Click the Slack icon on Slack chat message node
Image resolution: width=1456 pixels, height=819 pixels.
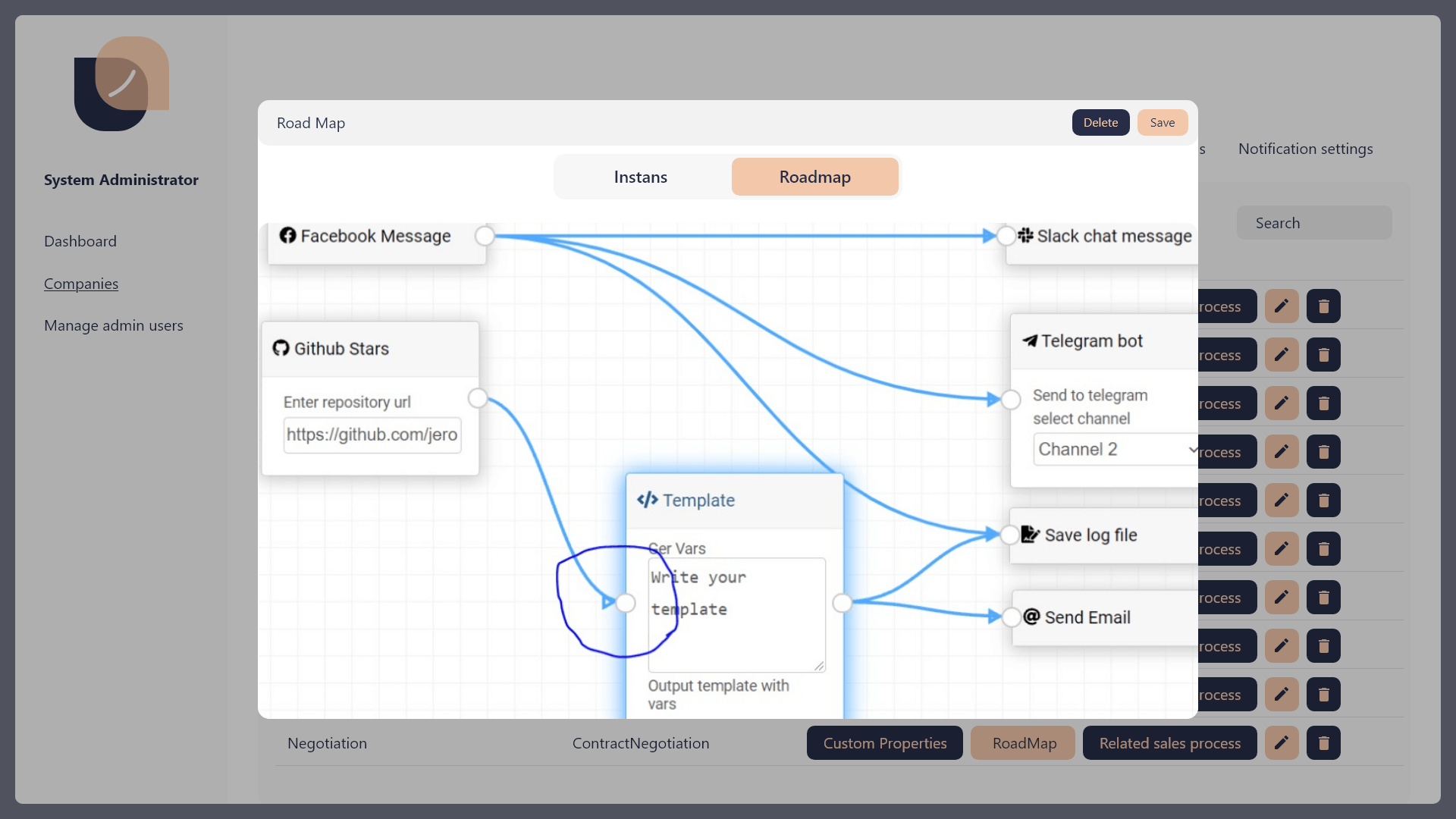[1026, 235]
